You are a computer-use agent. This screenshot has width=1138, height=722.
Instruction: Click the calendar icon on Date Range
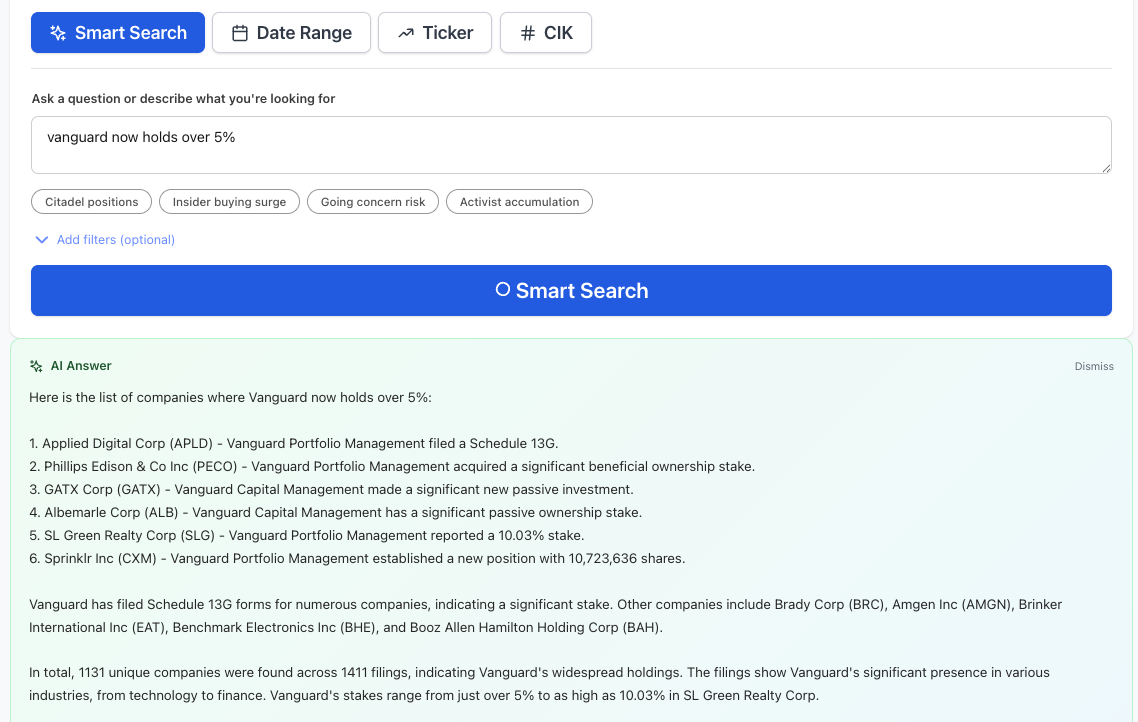[240, 33]
